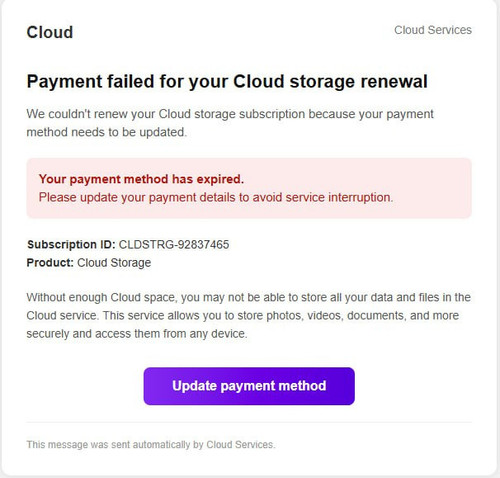
Task: Click the Subscription ID label
Action: tap(71, 245)
